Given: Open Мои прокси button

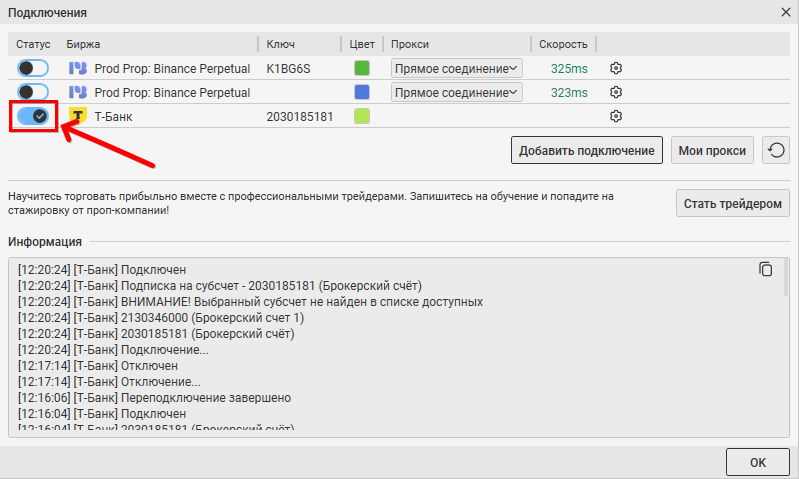Looking at the screenshot, I should click(x=712, y=150).
